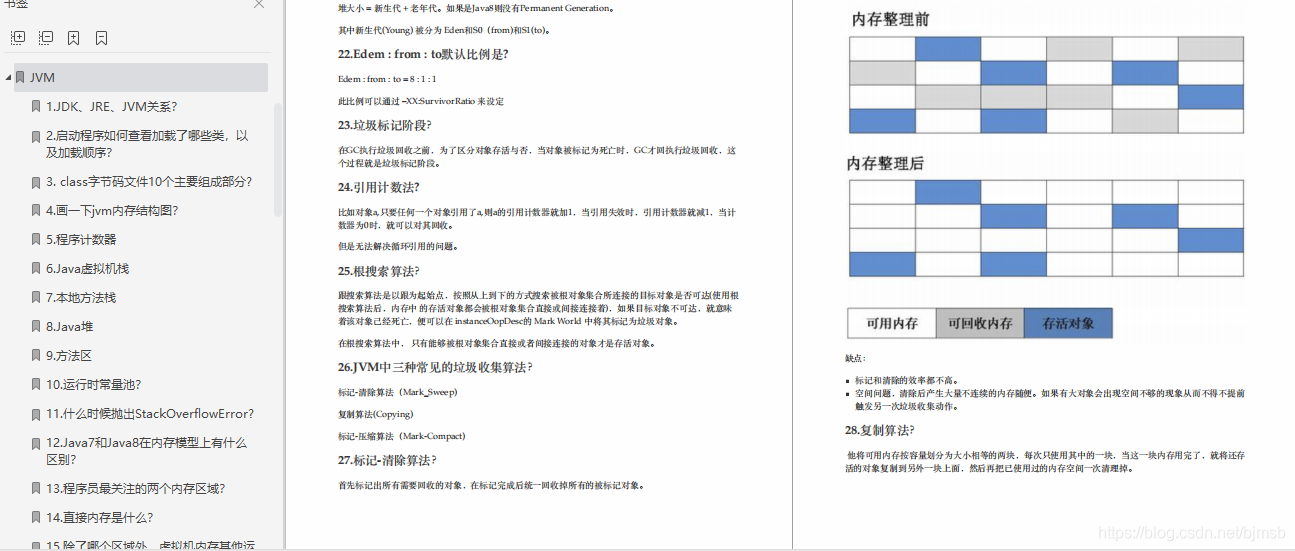Screen dimensions: 1295x551
Task: Click the text 复制算法(Copying)
Action: click(376, 414)
